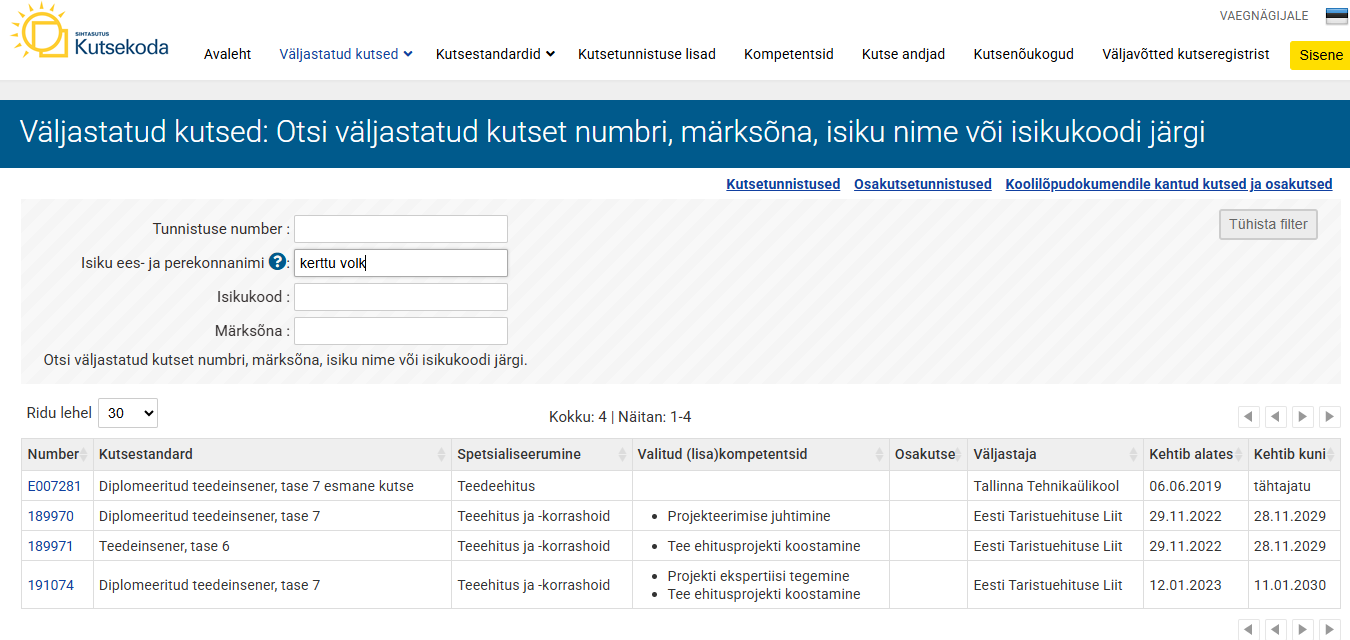The width and height of the screenshot is (1350, 640).
Task: Select the tähtajatu validity cell
Action: click(x=1294, y=486)
